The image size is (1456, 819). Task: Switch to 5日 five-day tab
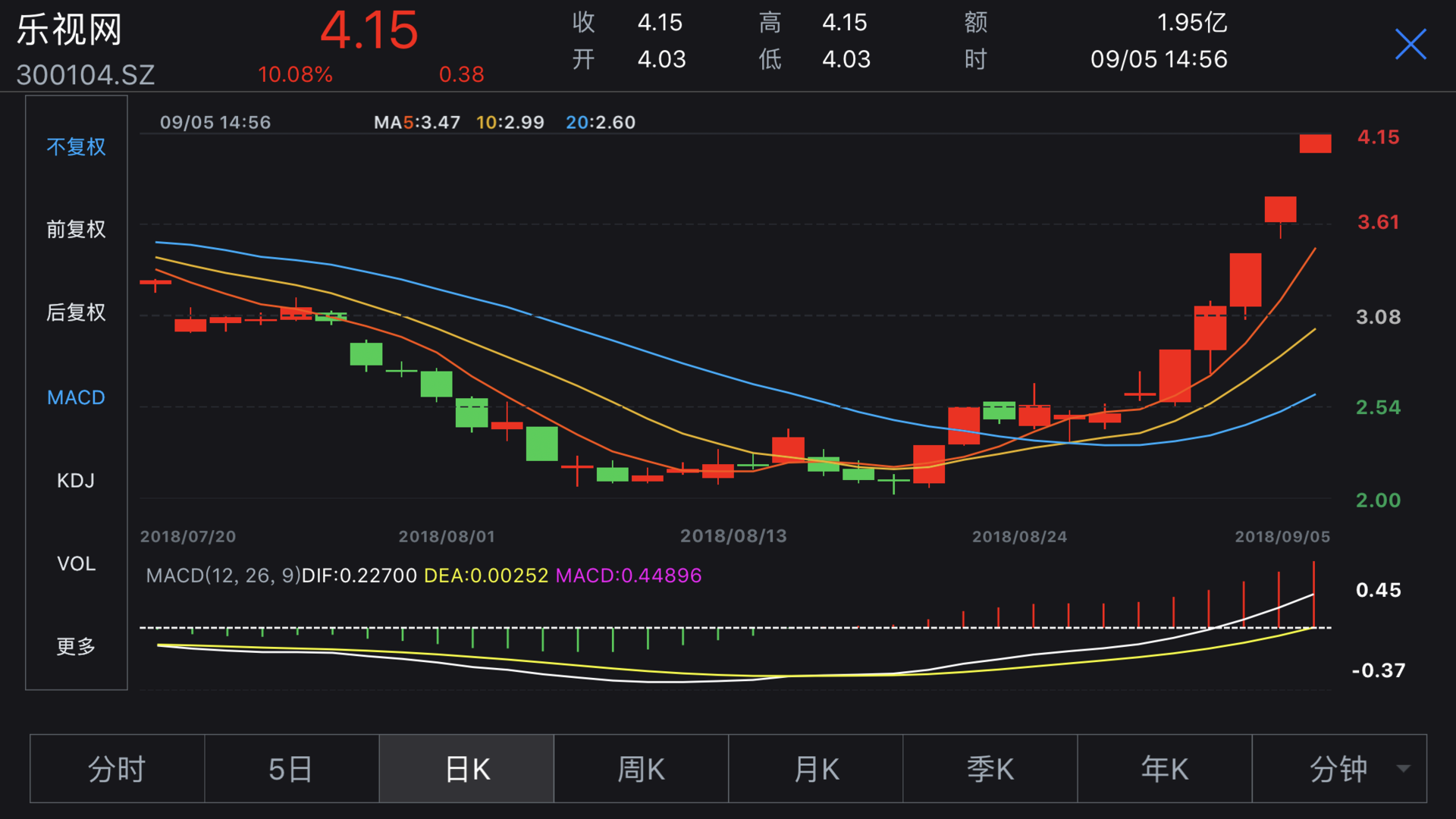pyautogui.click(x=291, y=769)
